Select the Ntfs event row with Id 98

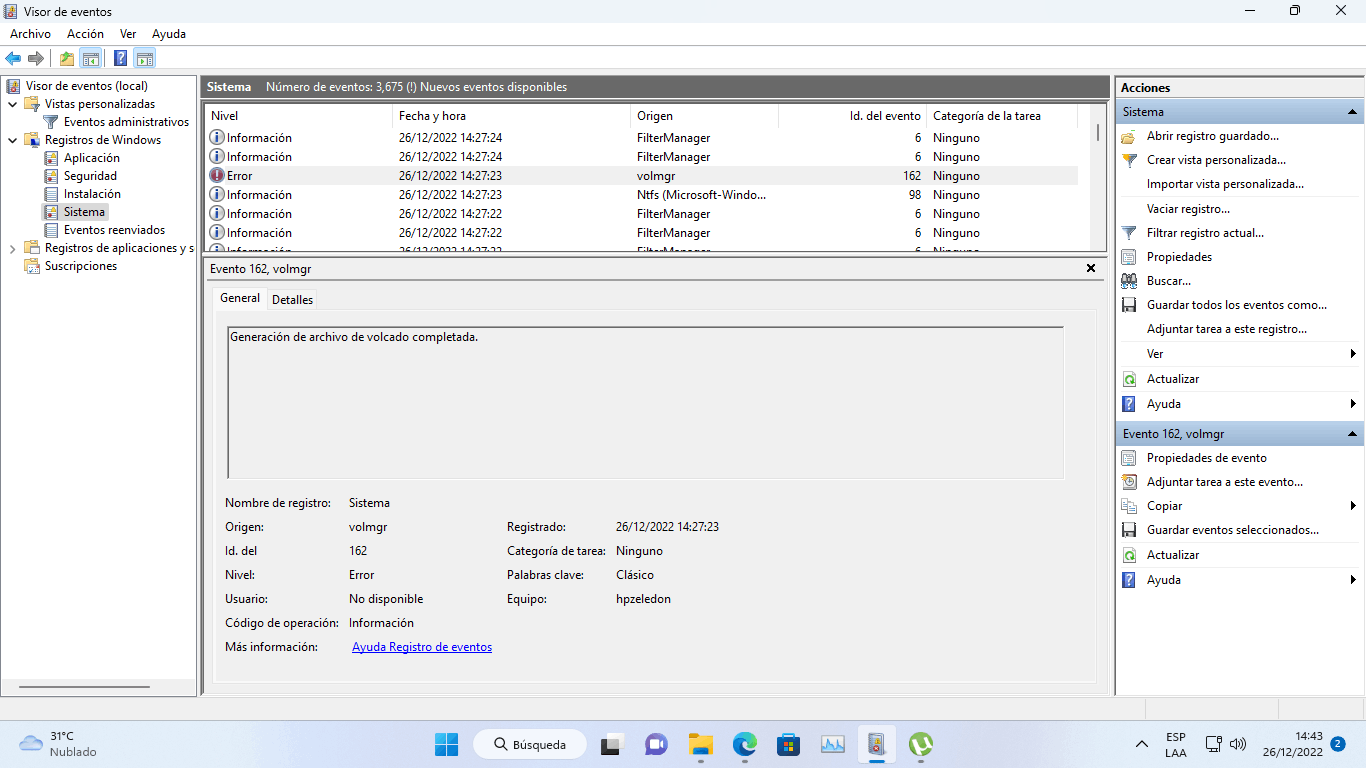tap(641, 195)
